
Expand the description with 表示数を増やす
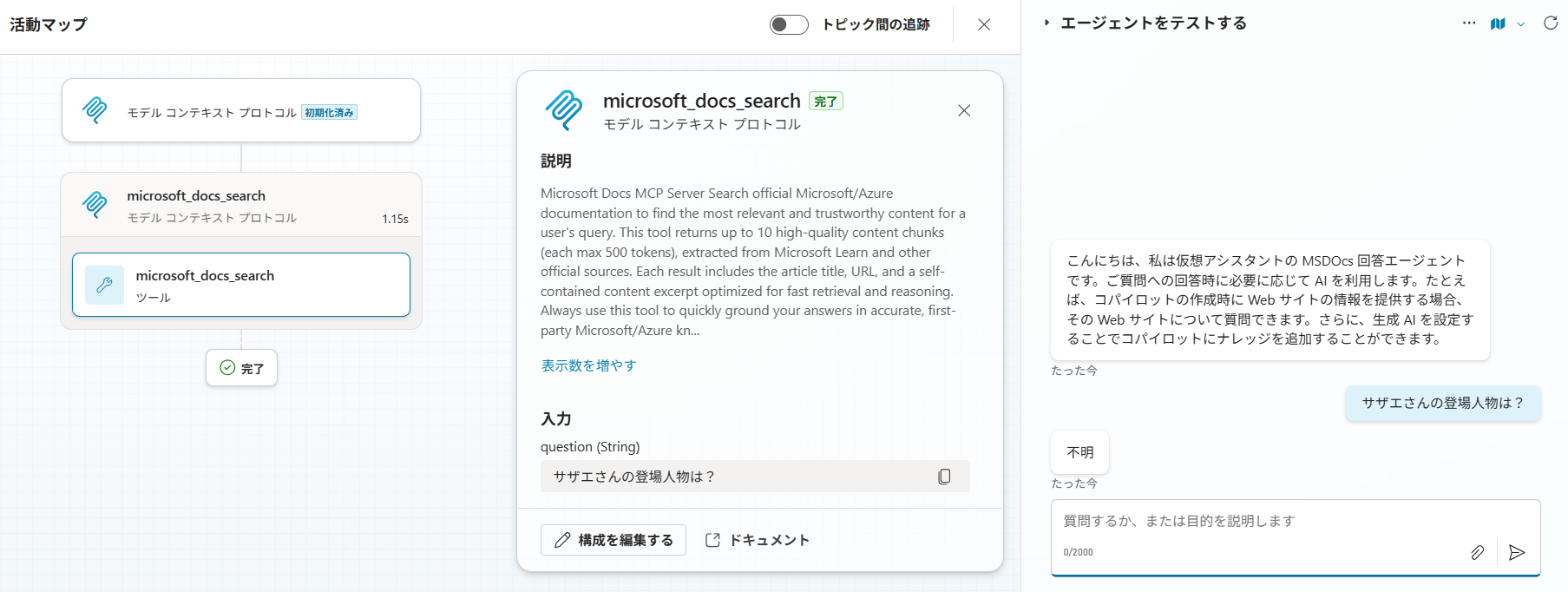tap(588, 365)
